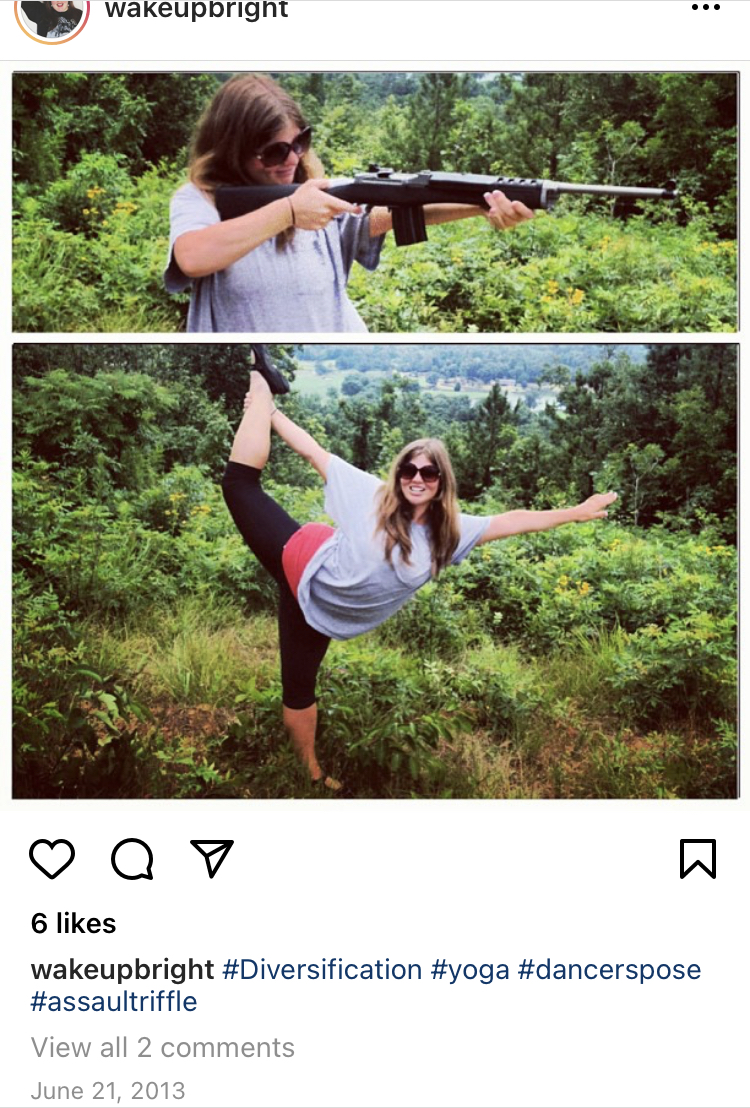Open the #yoga hashtag

pos(470,971)
